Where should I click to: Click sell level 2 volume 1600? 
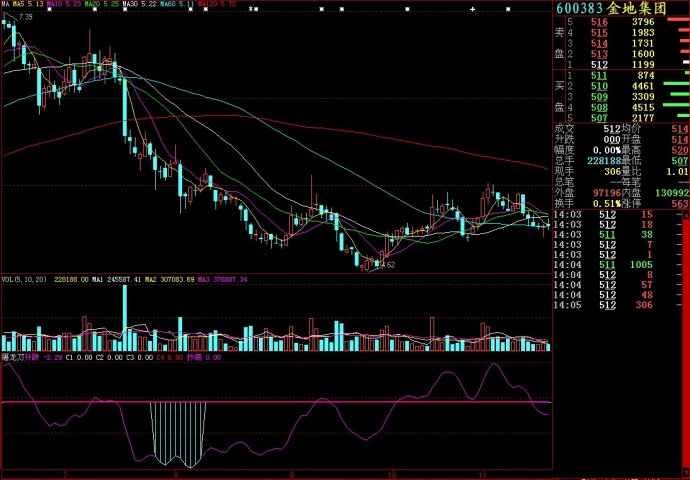643,54
